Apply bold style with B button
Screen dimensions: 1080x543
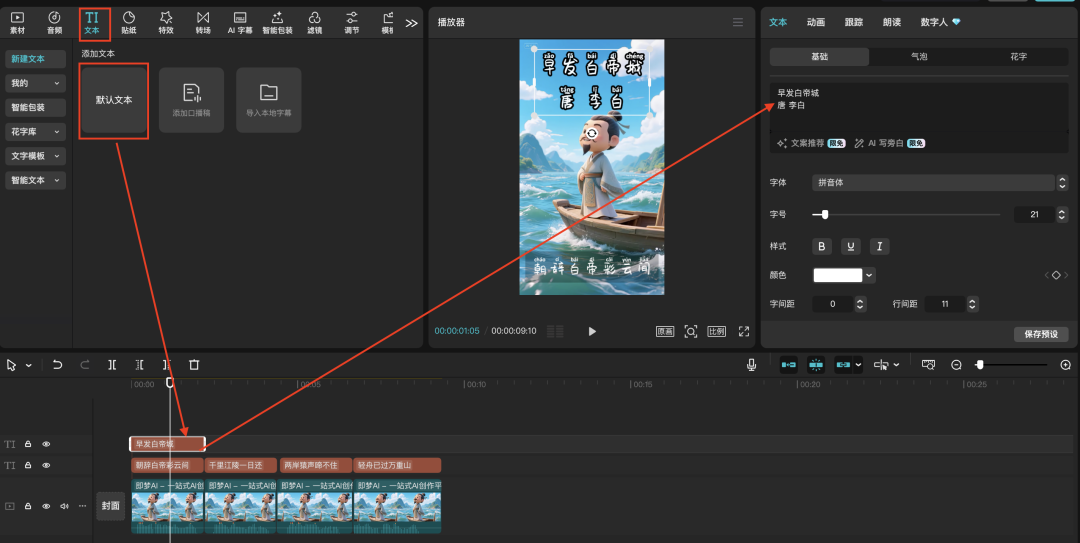(x=823, y=246)
